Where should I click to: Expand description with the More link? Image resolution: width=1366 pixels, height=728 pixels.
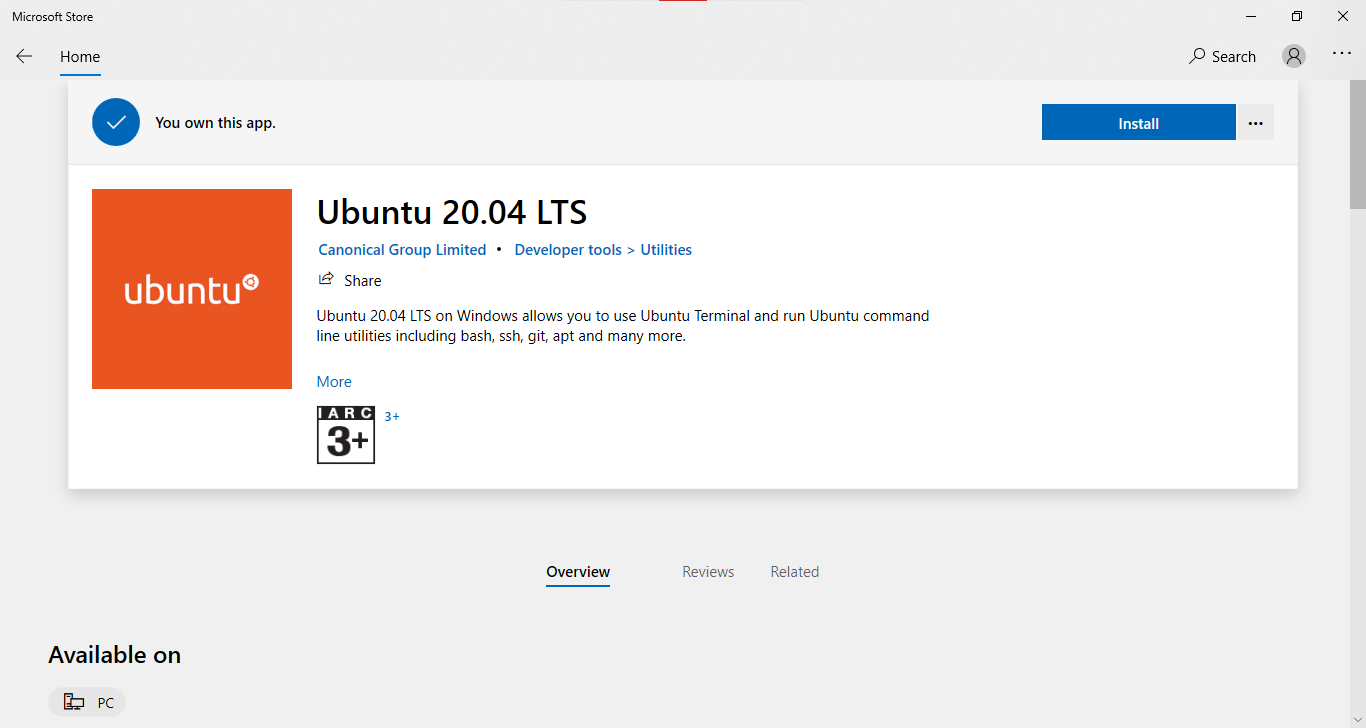(x=334, y=382)
